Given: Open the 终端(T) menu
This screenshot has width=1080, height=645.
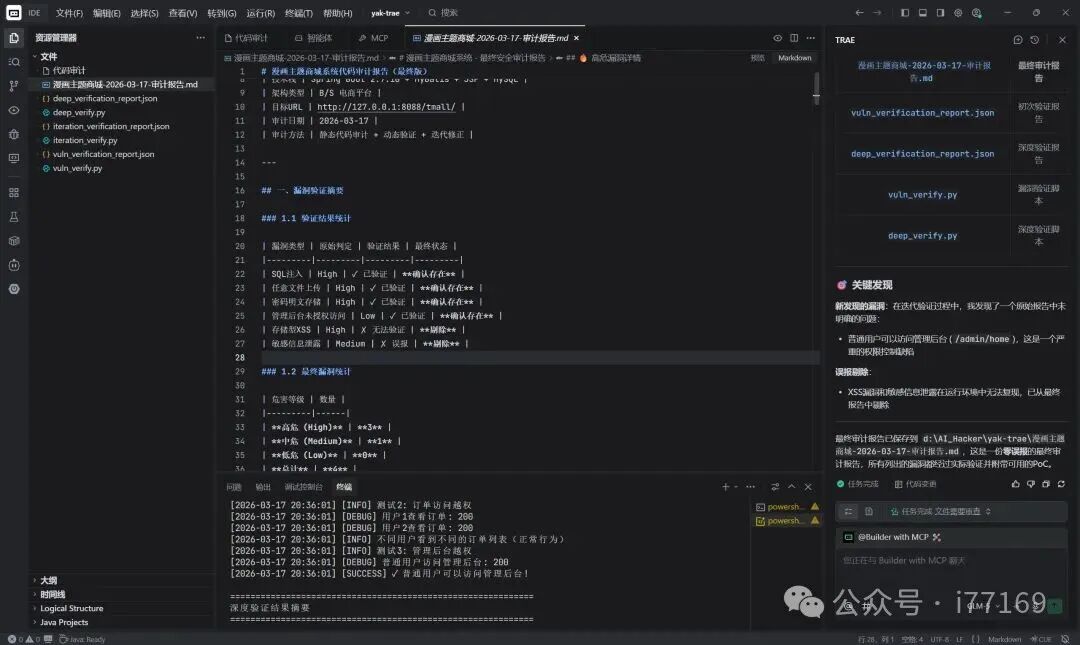Looking at the screenshot, I should (x=299, y=13).
